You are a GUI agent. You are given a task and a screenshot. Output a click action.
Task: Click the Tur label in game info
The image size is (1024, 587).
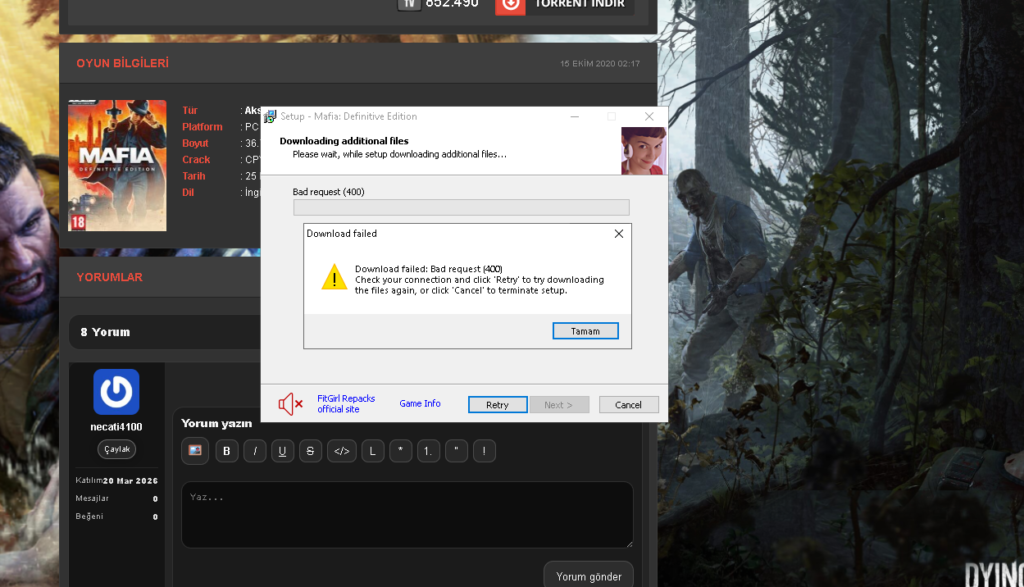pyautogui.click(x=189, y=110)
